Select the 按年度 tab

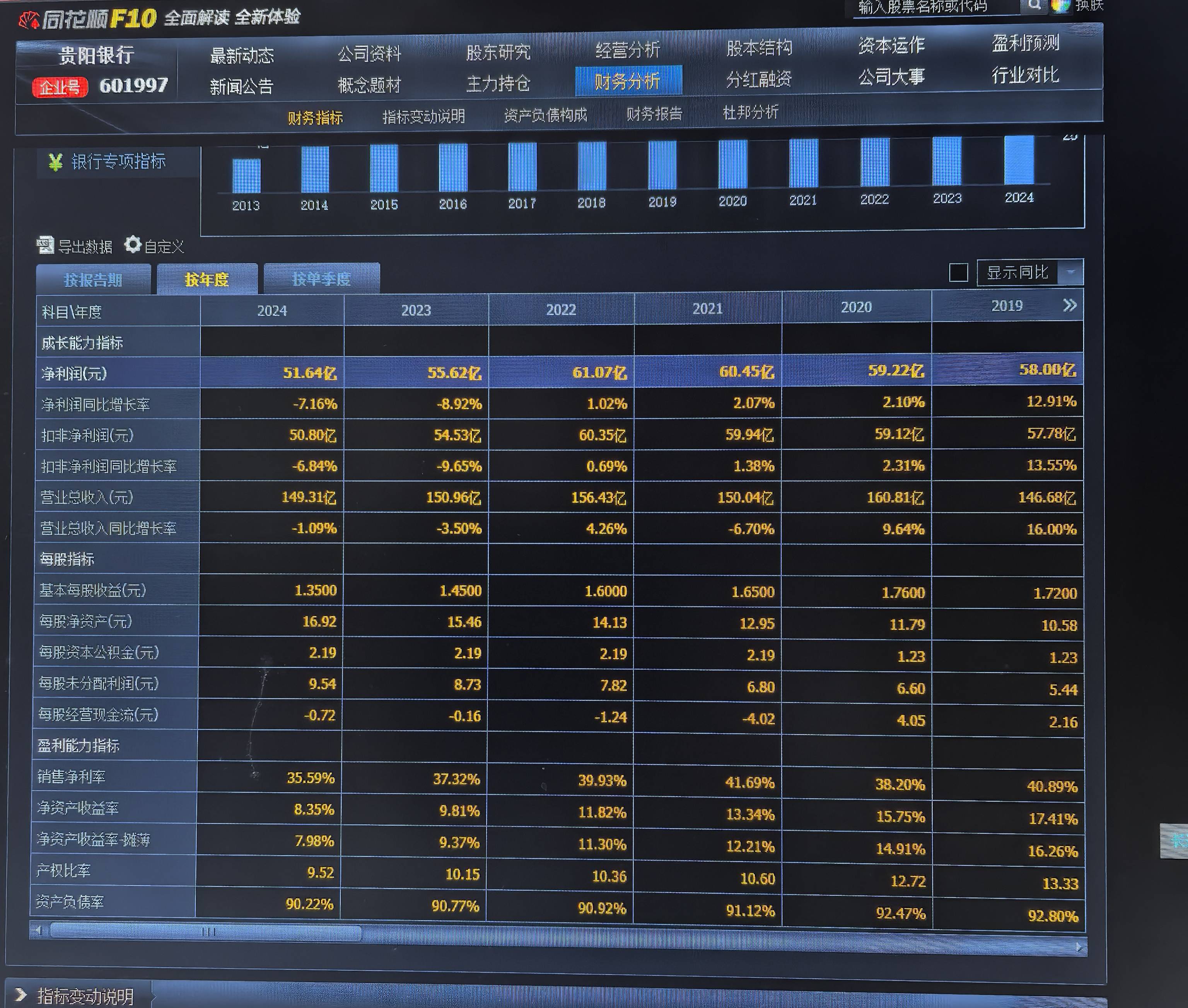[x=207, y=279]
